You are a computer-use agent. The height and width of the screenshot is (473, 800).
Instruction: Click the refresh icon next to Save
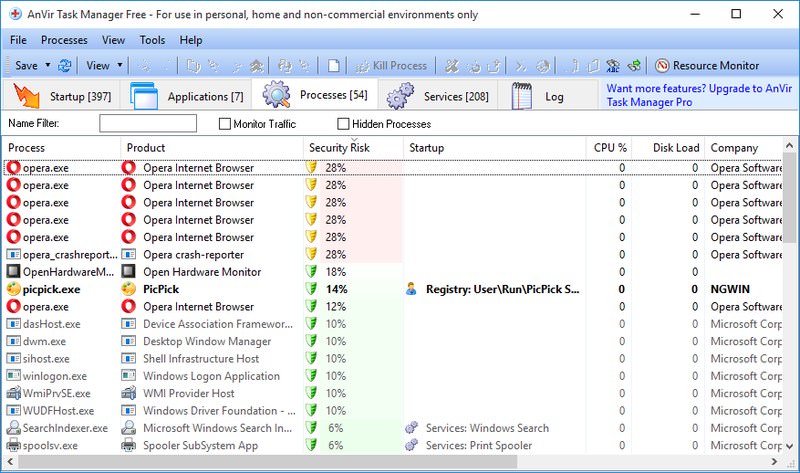[65, 66]
